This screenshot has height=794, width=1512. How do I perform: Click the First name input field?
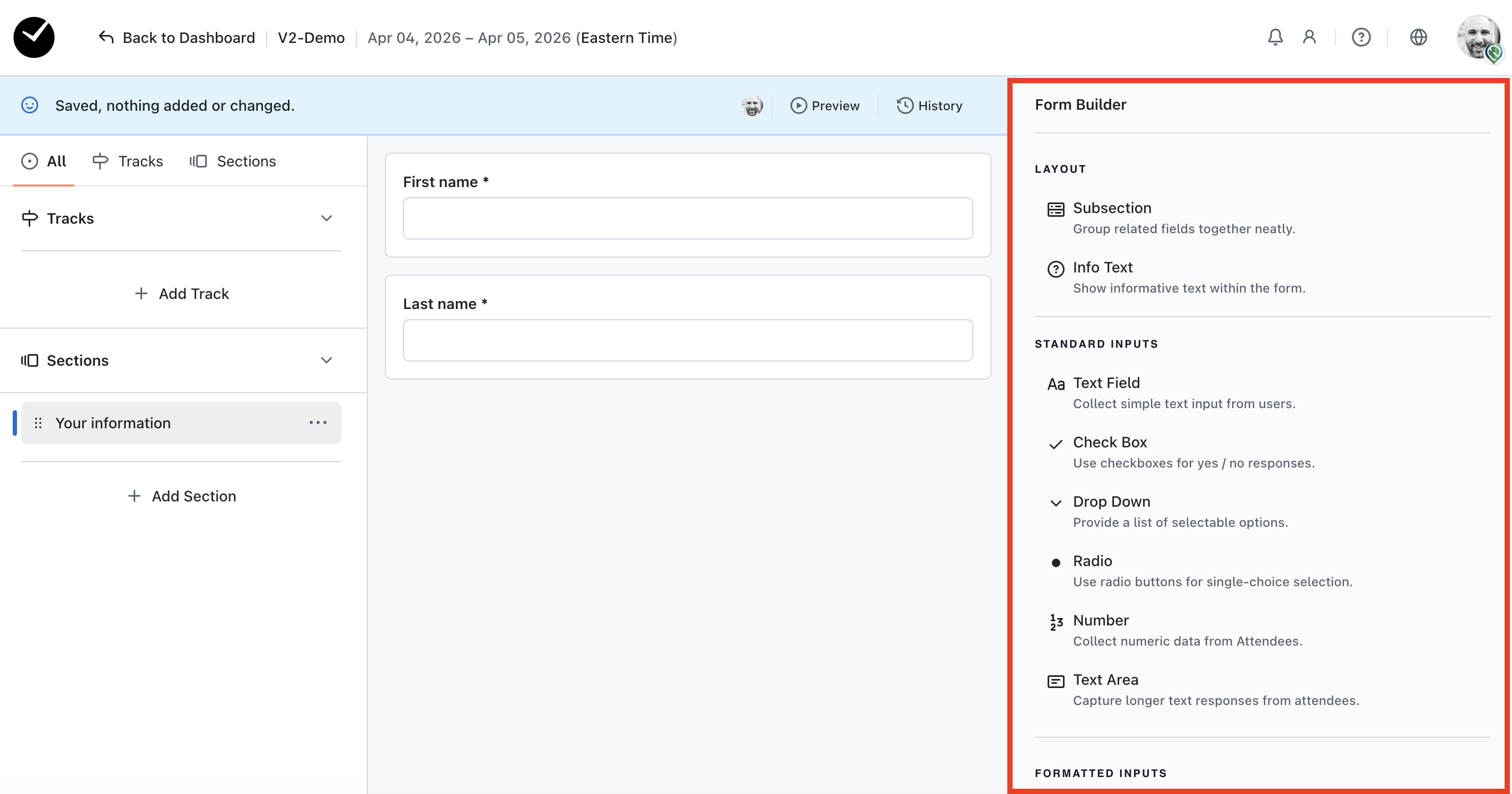(x=687, y=218)
